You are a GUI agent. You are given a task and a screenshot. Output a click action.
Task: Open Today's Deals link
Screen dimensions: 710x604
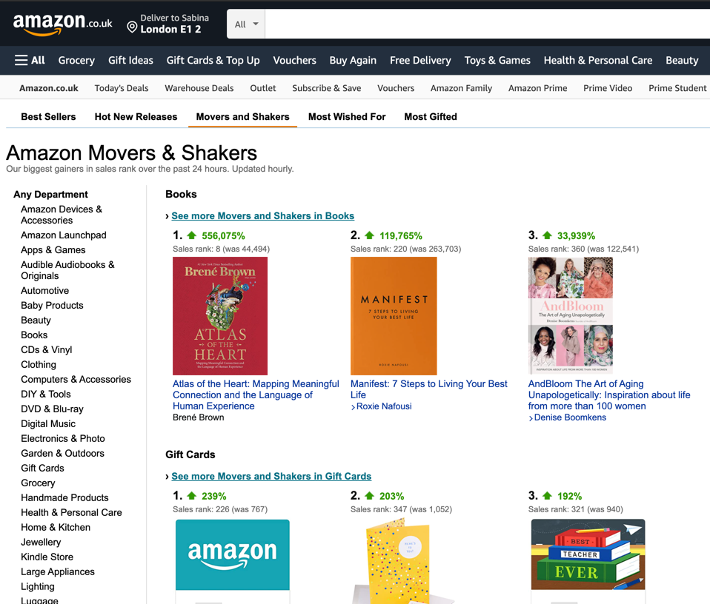pos(121,88)
